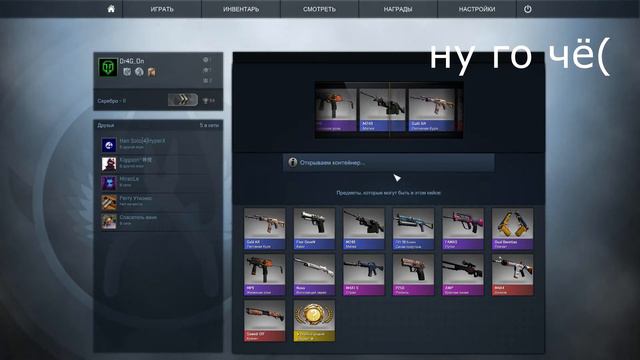Select the friend named Утконос
The width and height of the screenshot is (640, 360).
[159, 202]
